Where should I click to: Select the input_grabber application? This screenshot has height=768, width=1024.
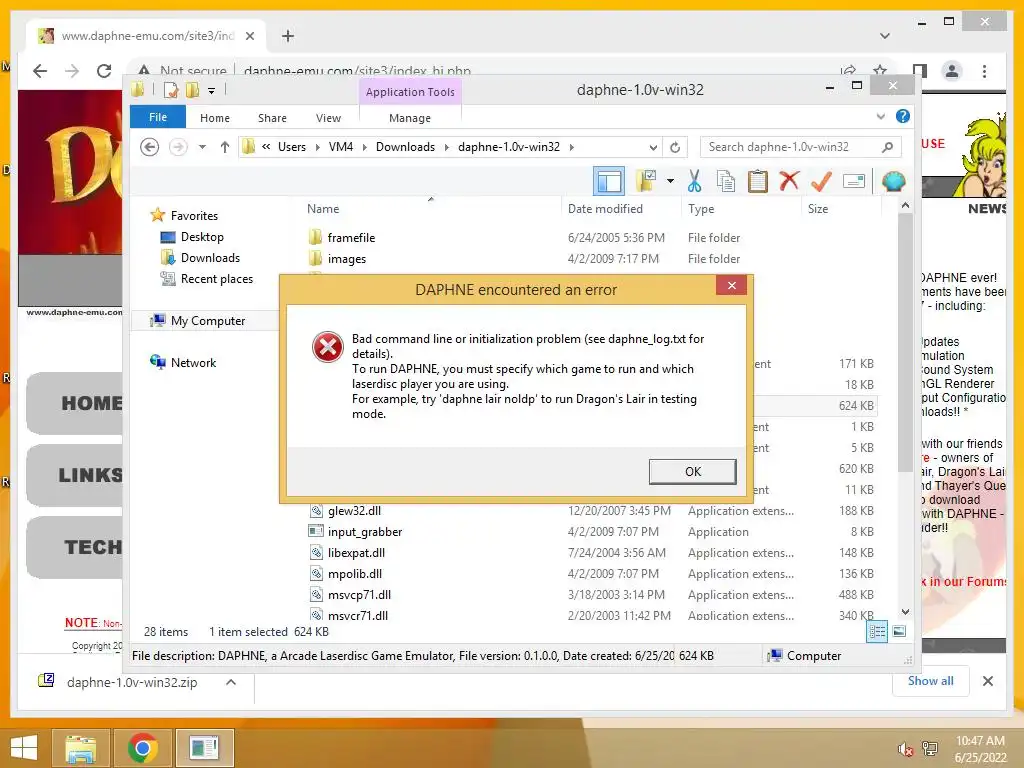click(x=364, y=532)
